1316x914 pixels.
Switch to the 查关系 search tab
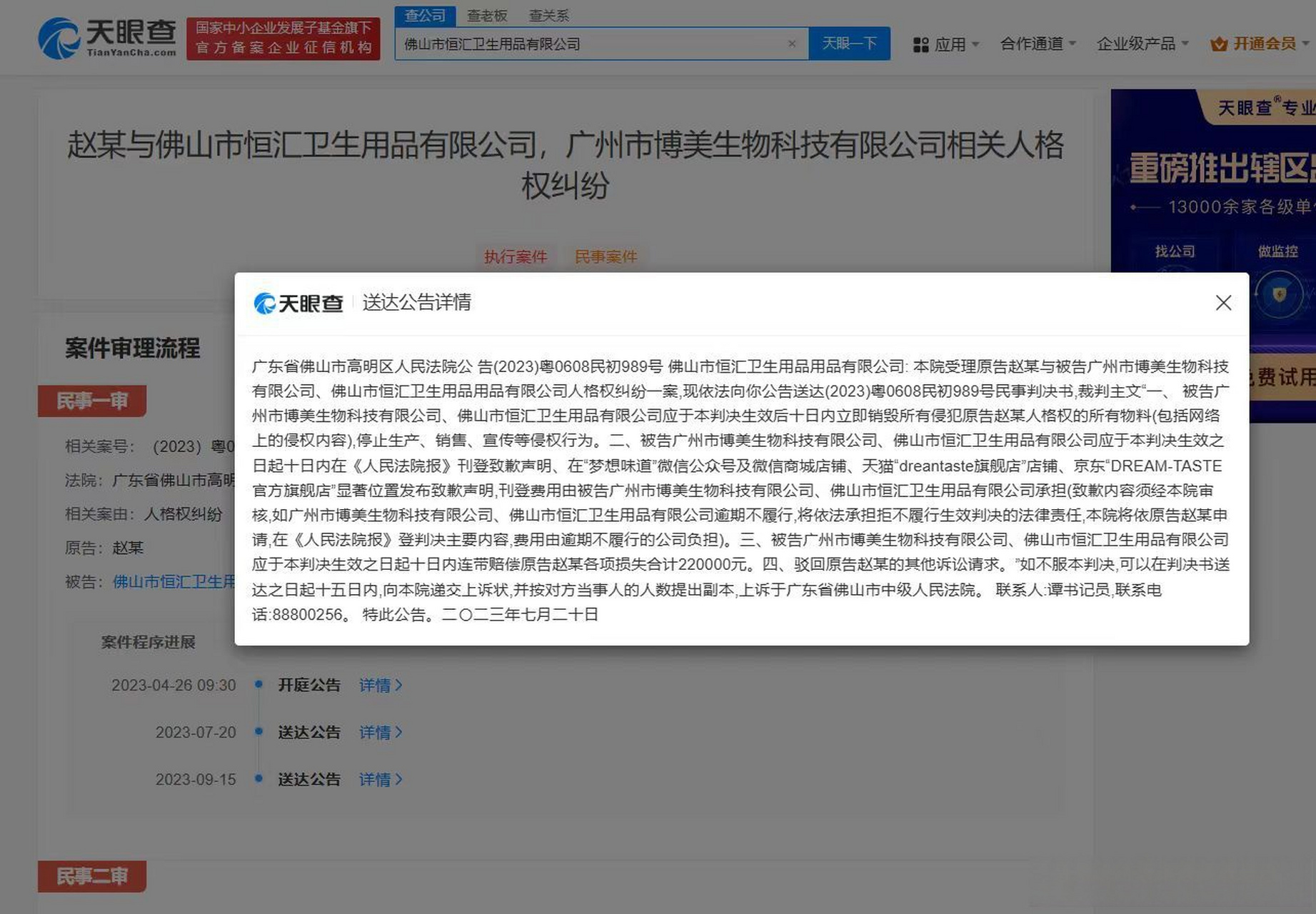click(x=548, y=15)
